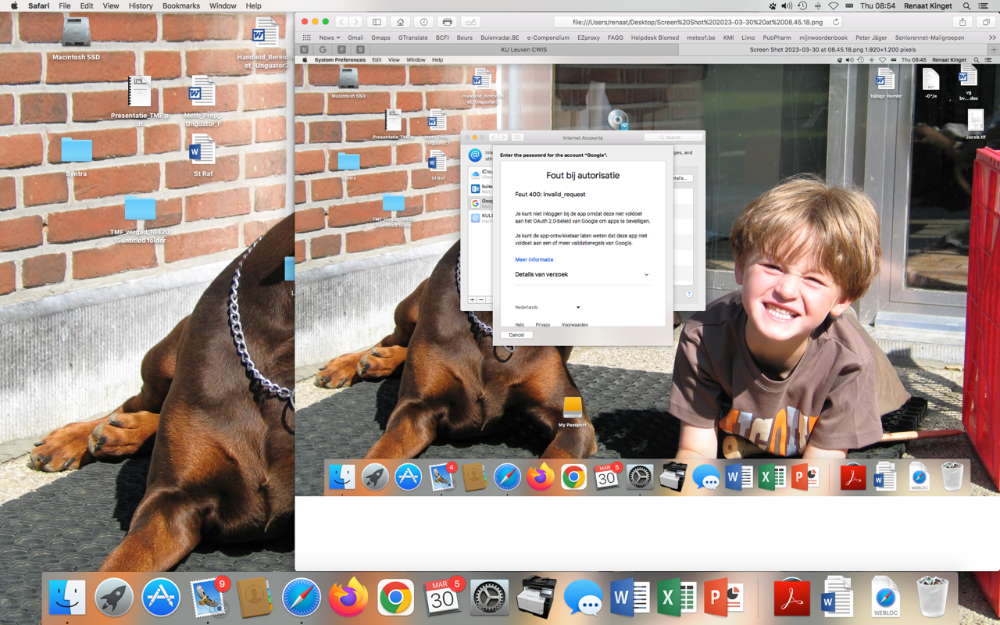Expand the News bookmarks folder dropdown
Image resolution: width=1000 pixels, height=625 pixels.
click(328, 37)
